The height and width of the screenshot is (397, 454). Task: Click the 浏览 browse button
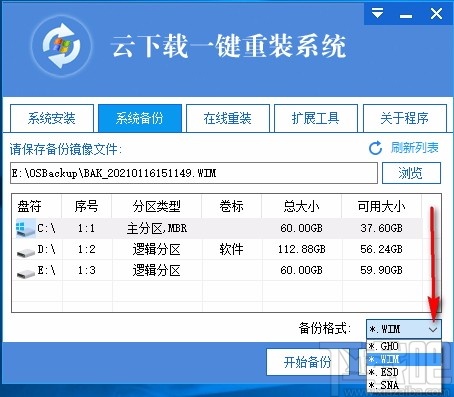coord(411,173)
